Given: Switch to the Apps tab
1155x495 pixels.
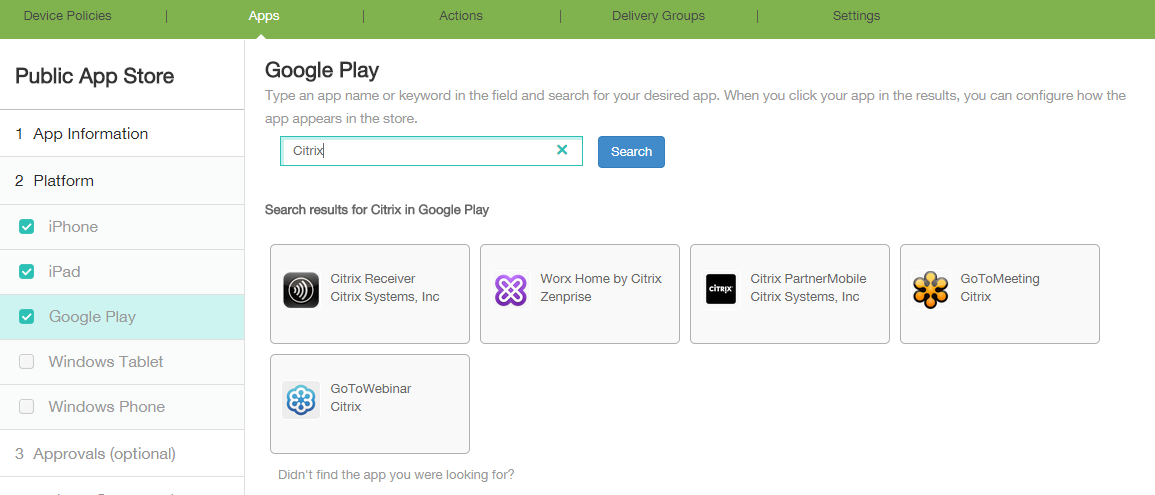Looking at the screenshot, I should 264,15.
